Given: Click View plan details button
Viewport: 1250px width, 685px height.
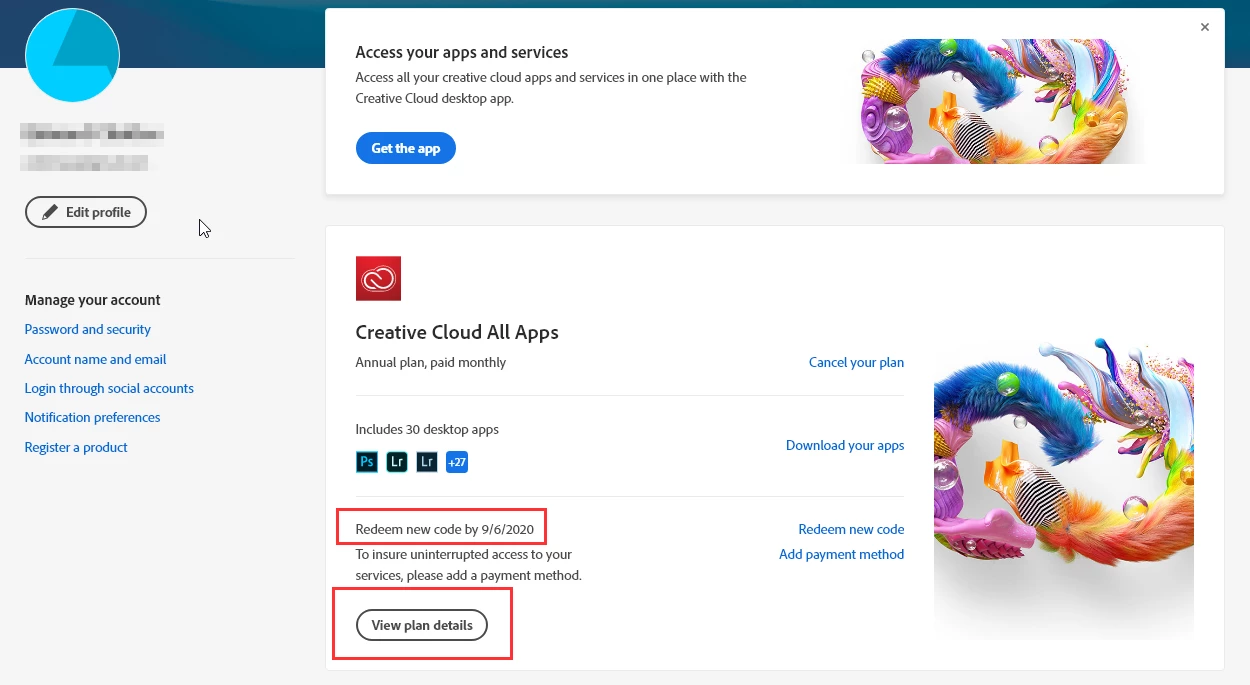Looking at the screenshot, I should (x=422, y=625).
